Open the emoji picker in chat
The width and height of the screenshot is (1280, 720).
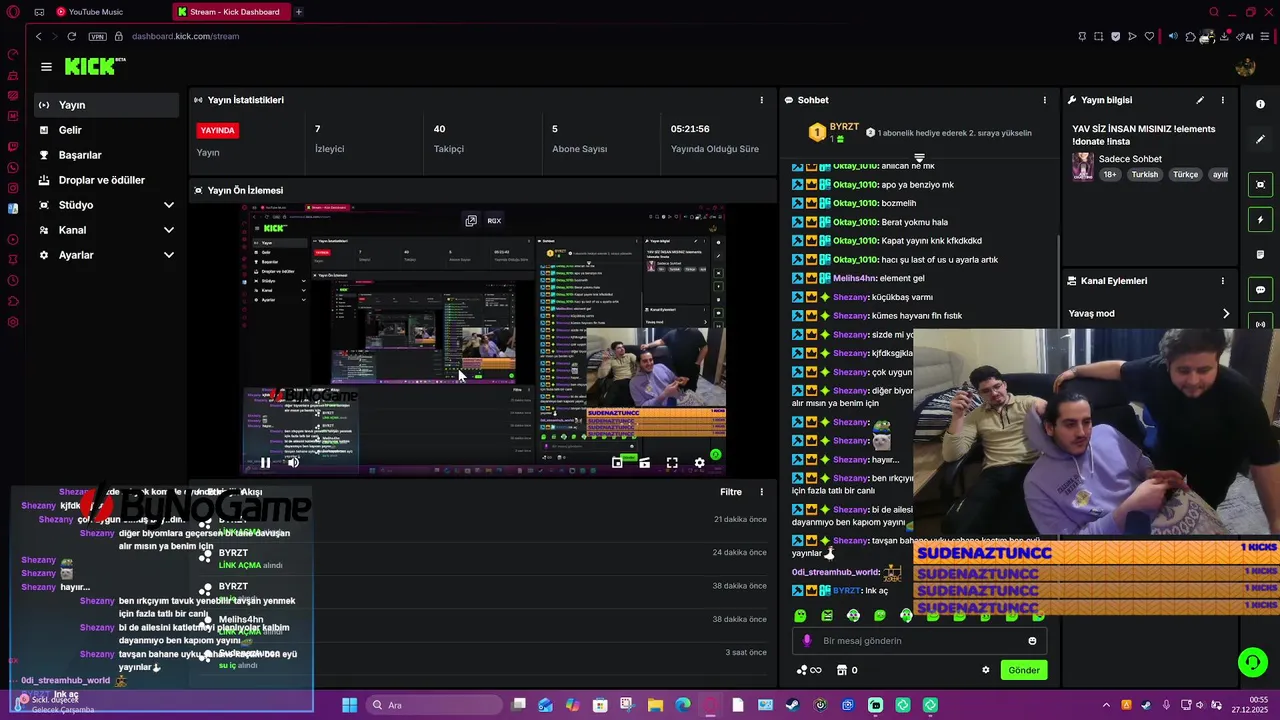(x=1032, y=641)
